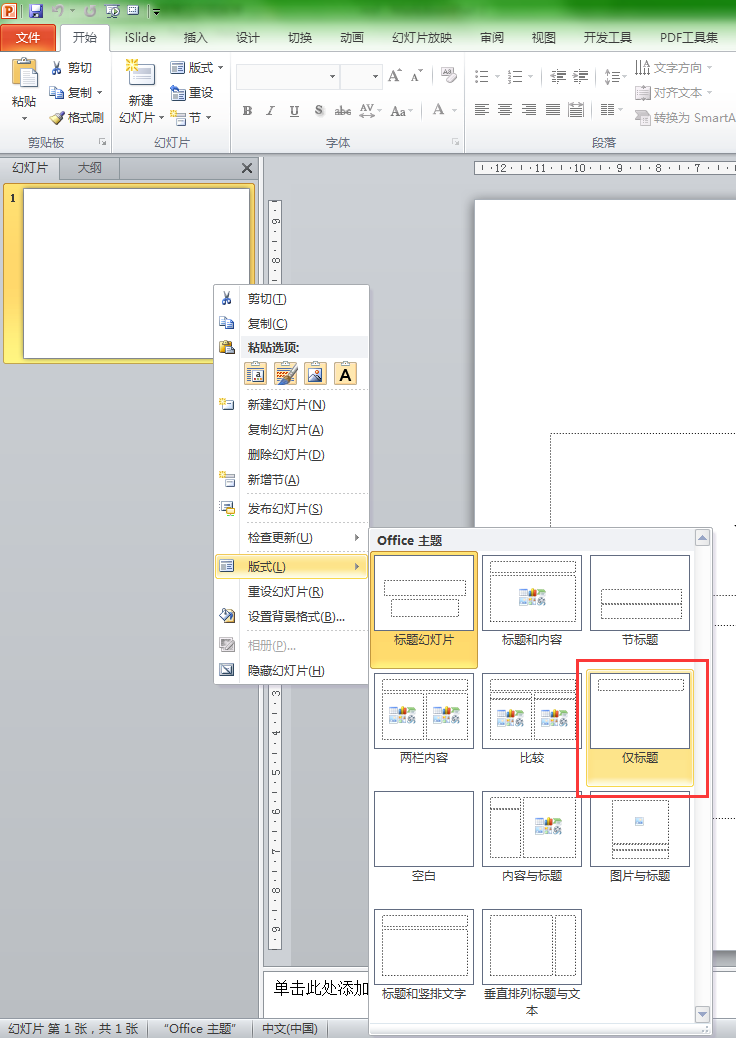Switch to the 大纲 (Outline) pane tab
Image resolution: width=736 pixels, height=1038 pixels.
coord(89,168)
